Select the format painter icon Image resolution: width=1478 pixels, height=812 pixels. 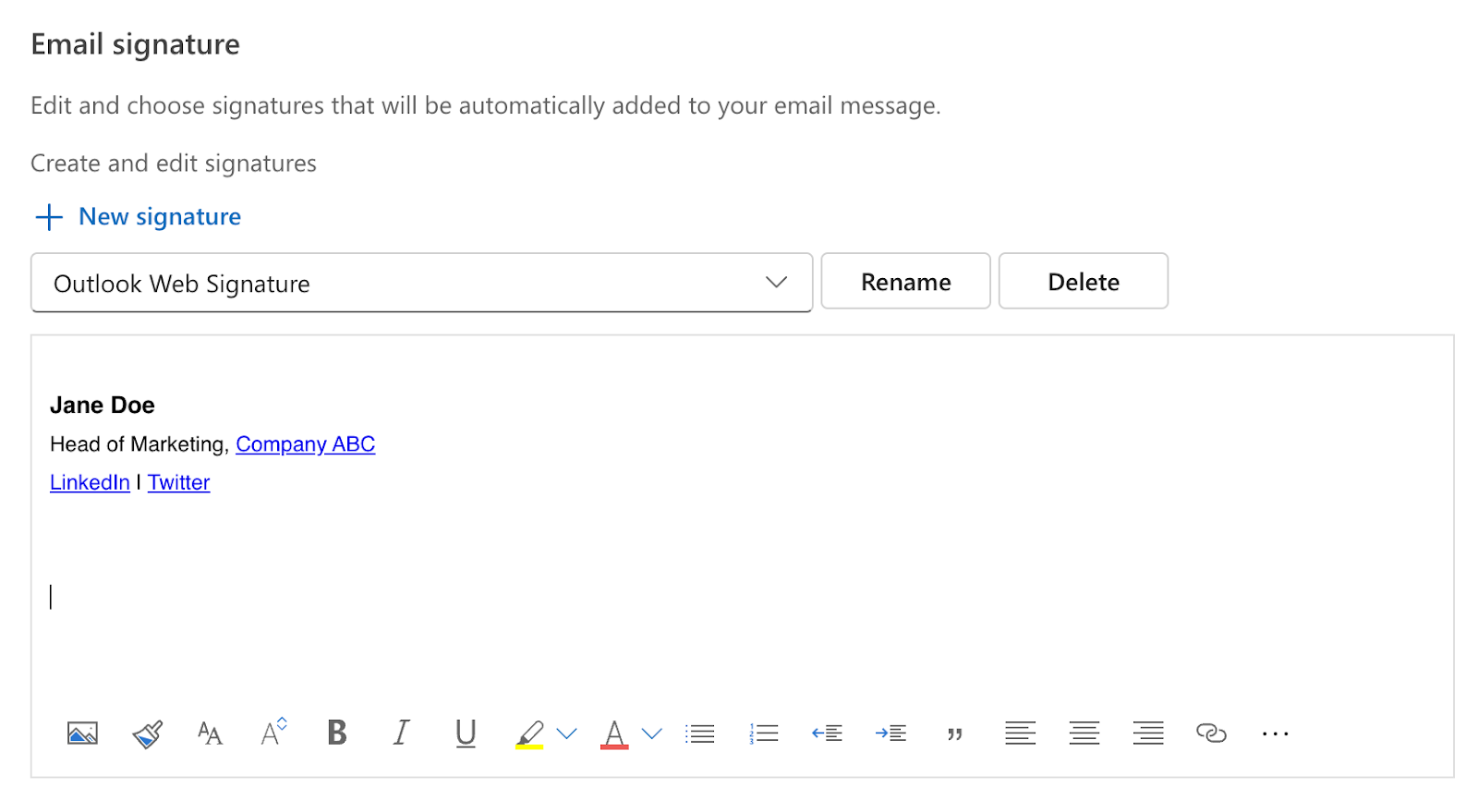click(146, 733)
